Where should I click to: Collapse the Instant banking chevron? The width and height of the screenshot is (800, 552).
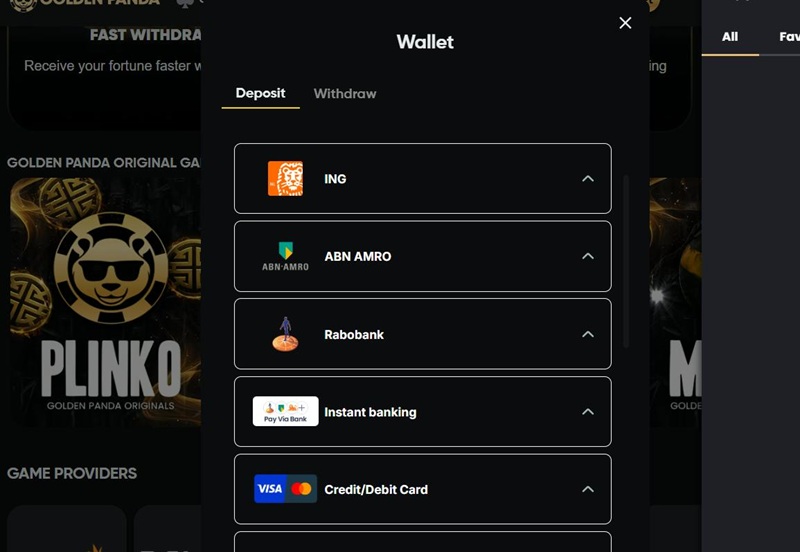tap(588, 412)
